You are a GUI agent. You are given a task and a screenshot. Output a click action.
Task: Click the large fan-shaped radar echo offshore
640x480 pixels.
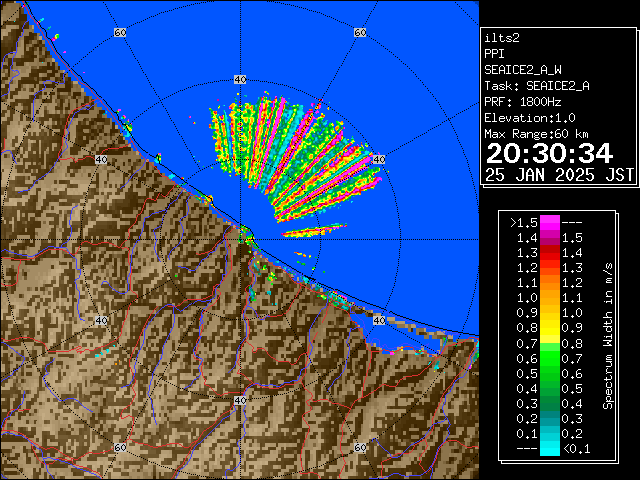point(294,157)
